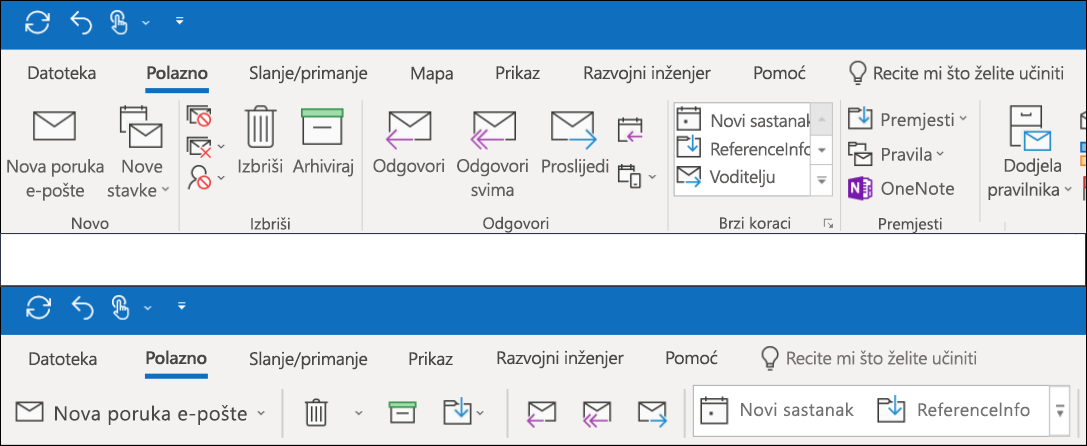
Task: Open Prikaz tab in the full ribbon
Action: click(517, 73)
